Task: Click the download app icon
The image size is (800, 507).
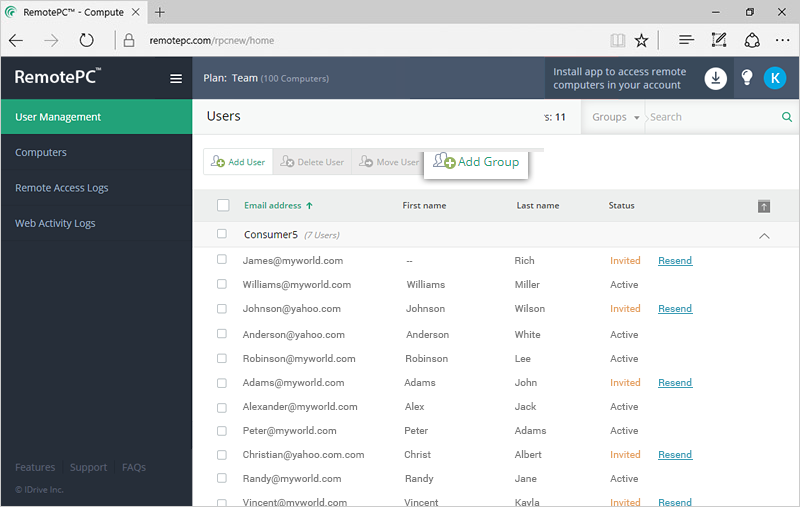Action: coord(715,78)
